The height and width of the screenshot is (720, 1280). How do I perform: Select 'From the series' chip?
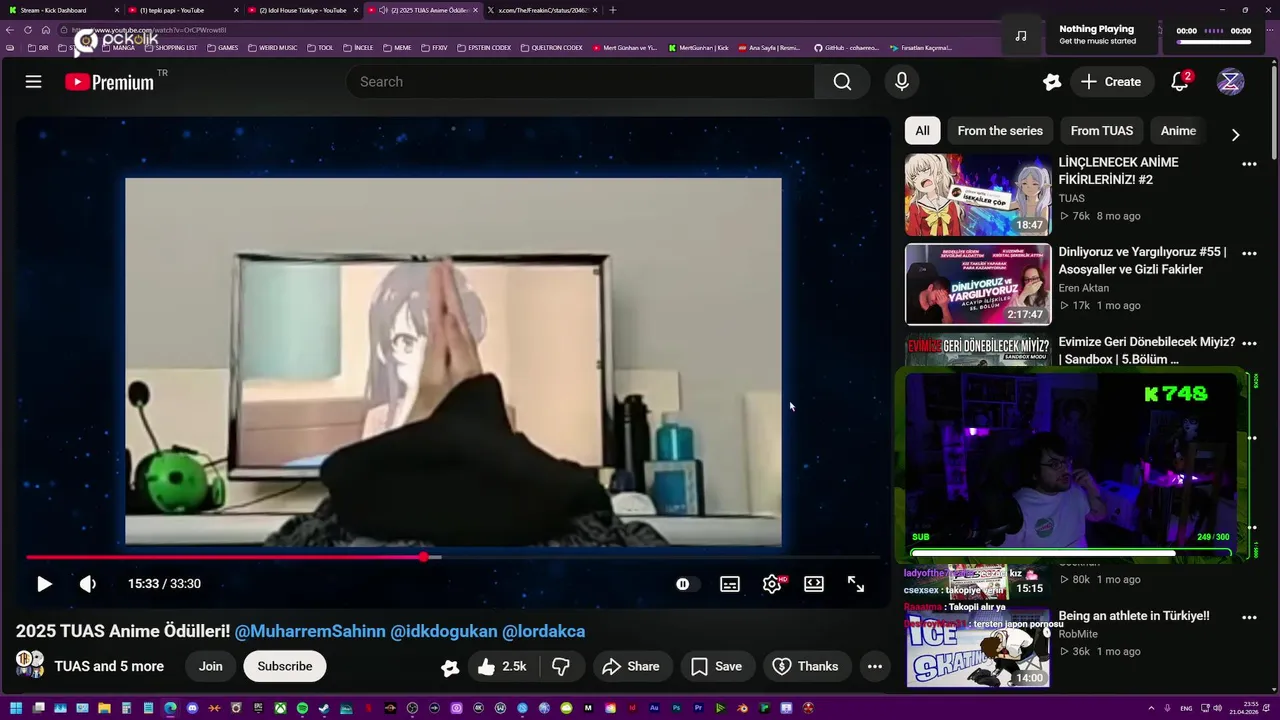[1000, 131]
